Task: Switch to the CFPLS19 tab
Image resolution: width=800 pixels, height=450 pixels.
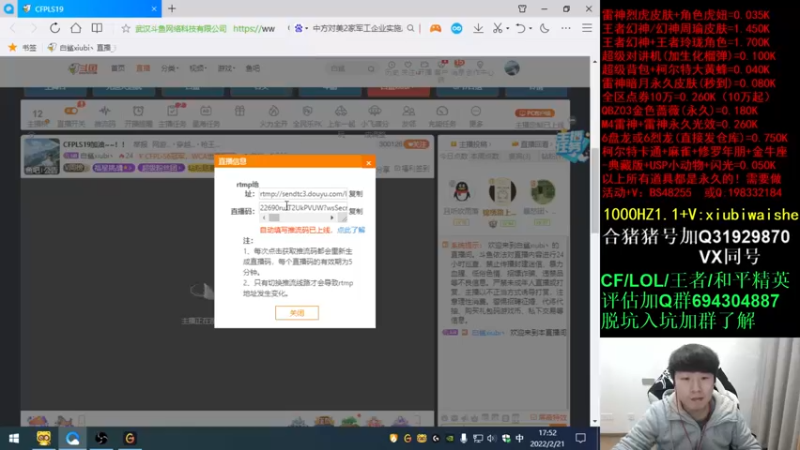Action: click(89, 9)
